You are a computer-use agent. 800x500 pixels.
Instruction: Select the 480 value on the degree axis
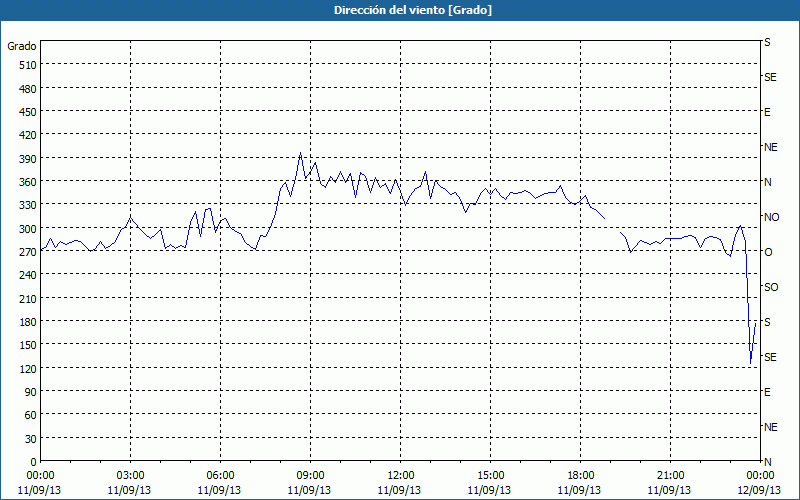28,89
